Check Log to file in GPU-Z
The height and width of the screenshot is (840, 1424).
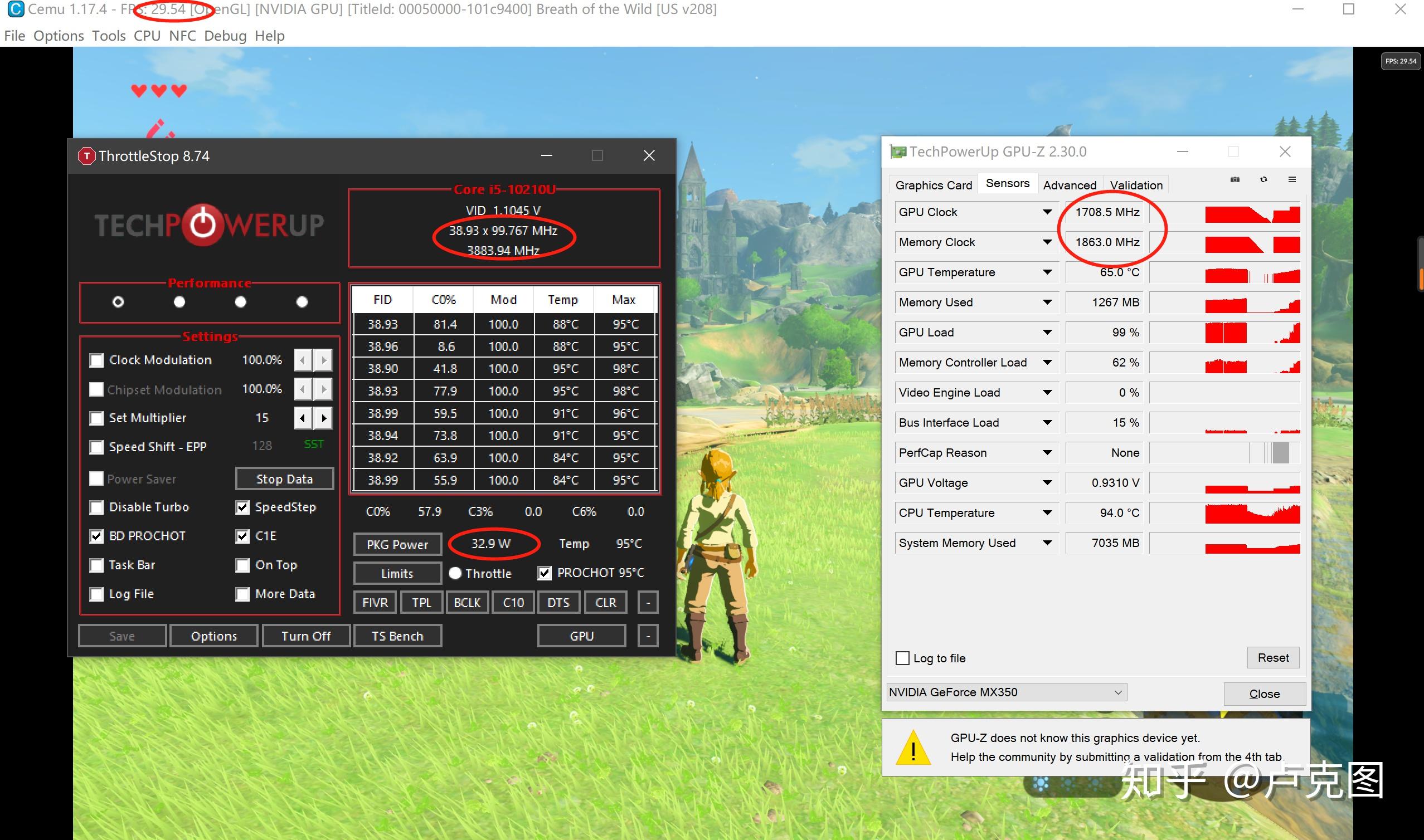(x=902, y=658)
